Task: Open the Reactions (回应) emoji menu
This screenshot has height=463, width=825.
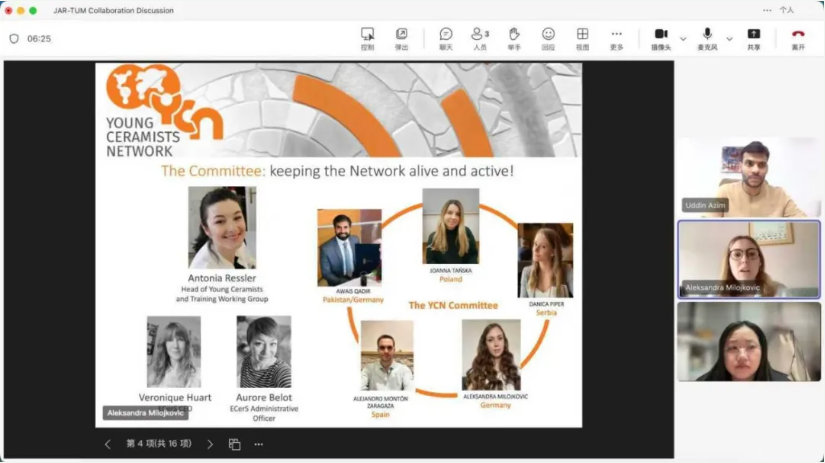Action: pyautogui.click(x=548, y=38)
